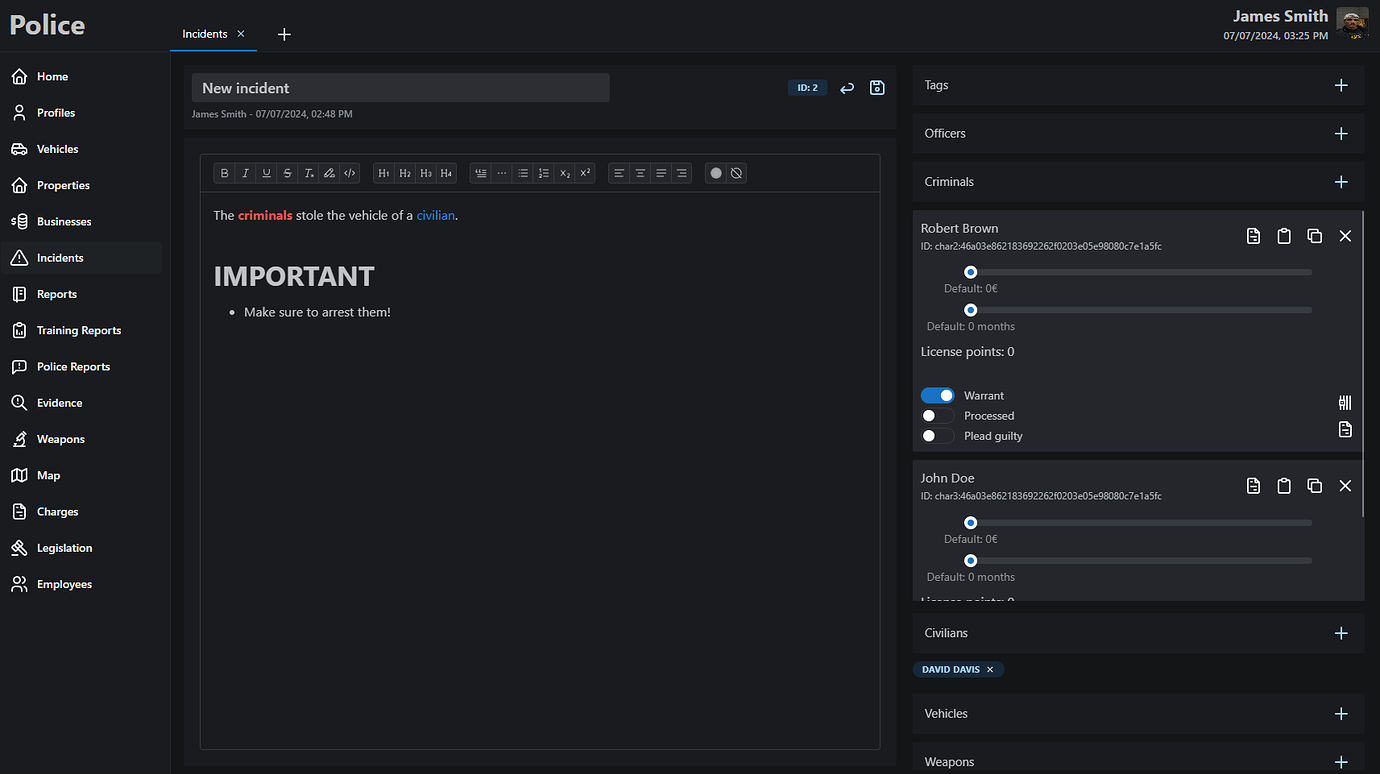Add an officer via the Officers plus button
Image resolution: width=1380 pixels, height=774 pixels.
[1341, 133]
